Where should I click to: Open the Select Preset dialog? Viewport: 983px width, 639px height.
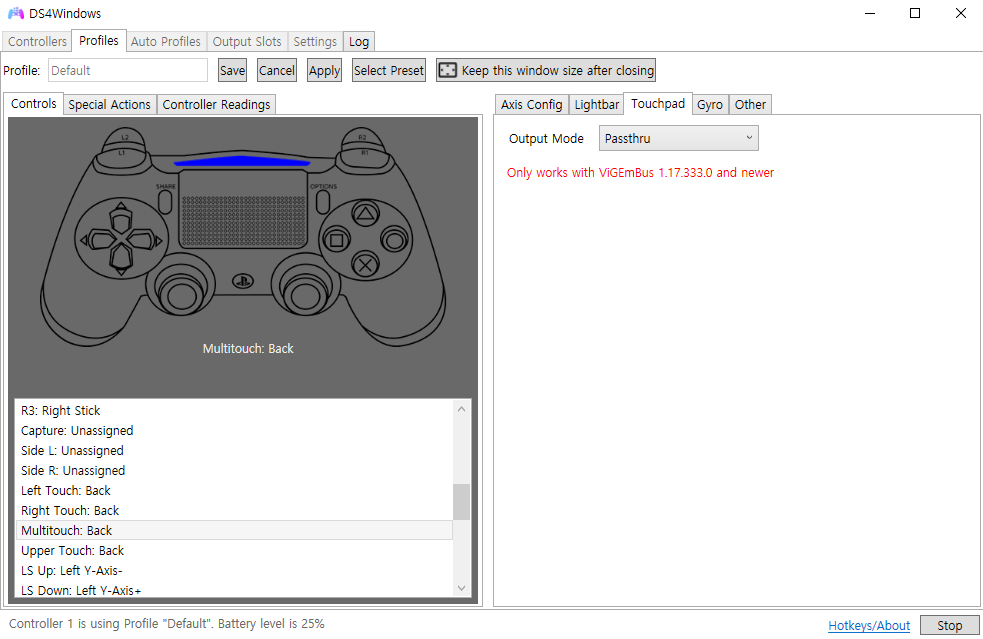[388, 70]
